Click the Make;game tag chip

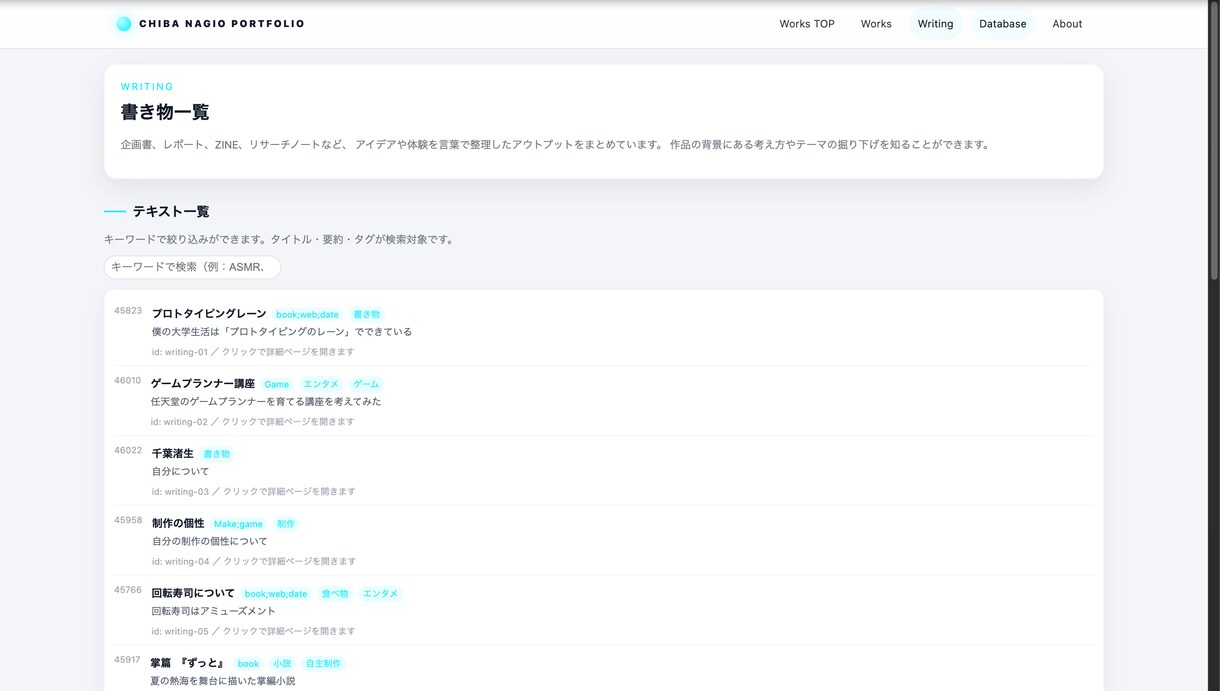pos(238,524)
